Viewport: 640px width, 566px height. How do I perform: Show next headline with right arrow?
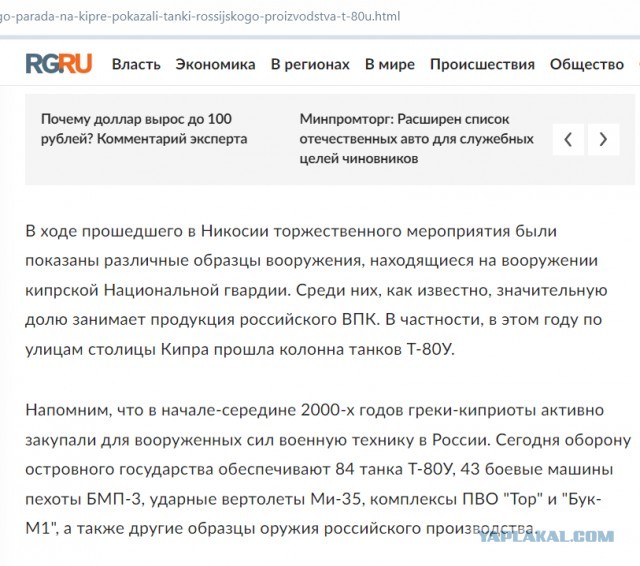point(603,140)
